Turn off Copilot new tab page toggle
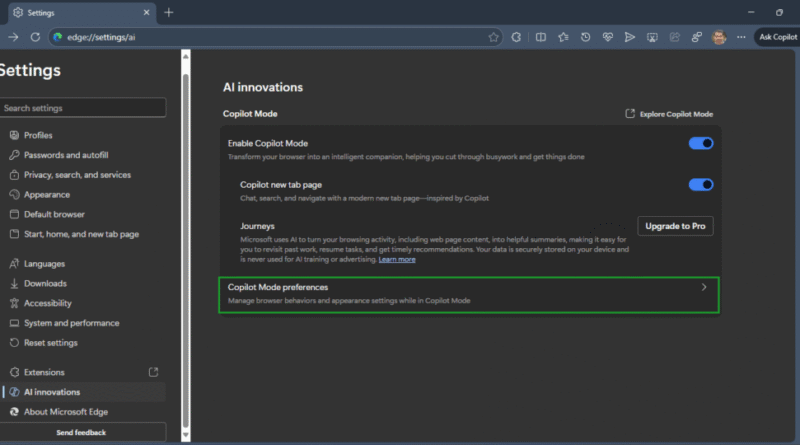This screenshot has width=800, height=445. click(x=701, y=184)
